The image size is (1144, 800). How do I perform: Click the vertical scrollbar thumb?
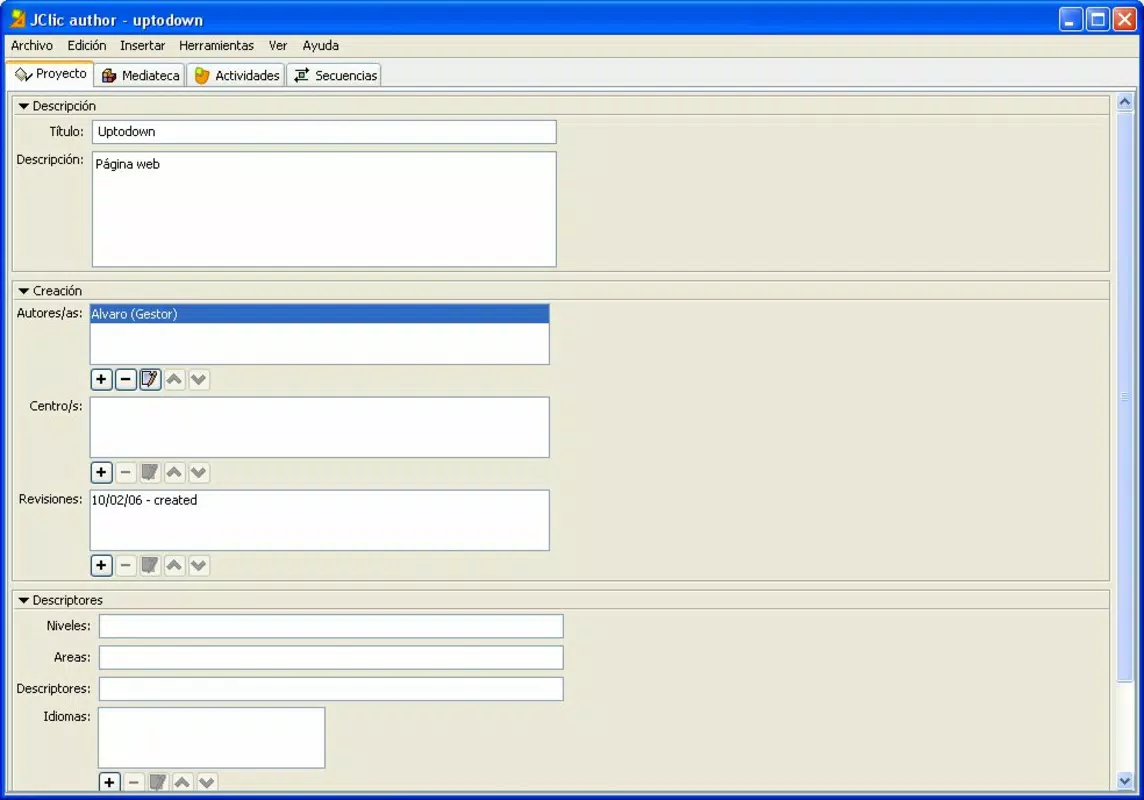coord(1124,397)
